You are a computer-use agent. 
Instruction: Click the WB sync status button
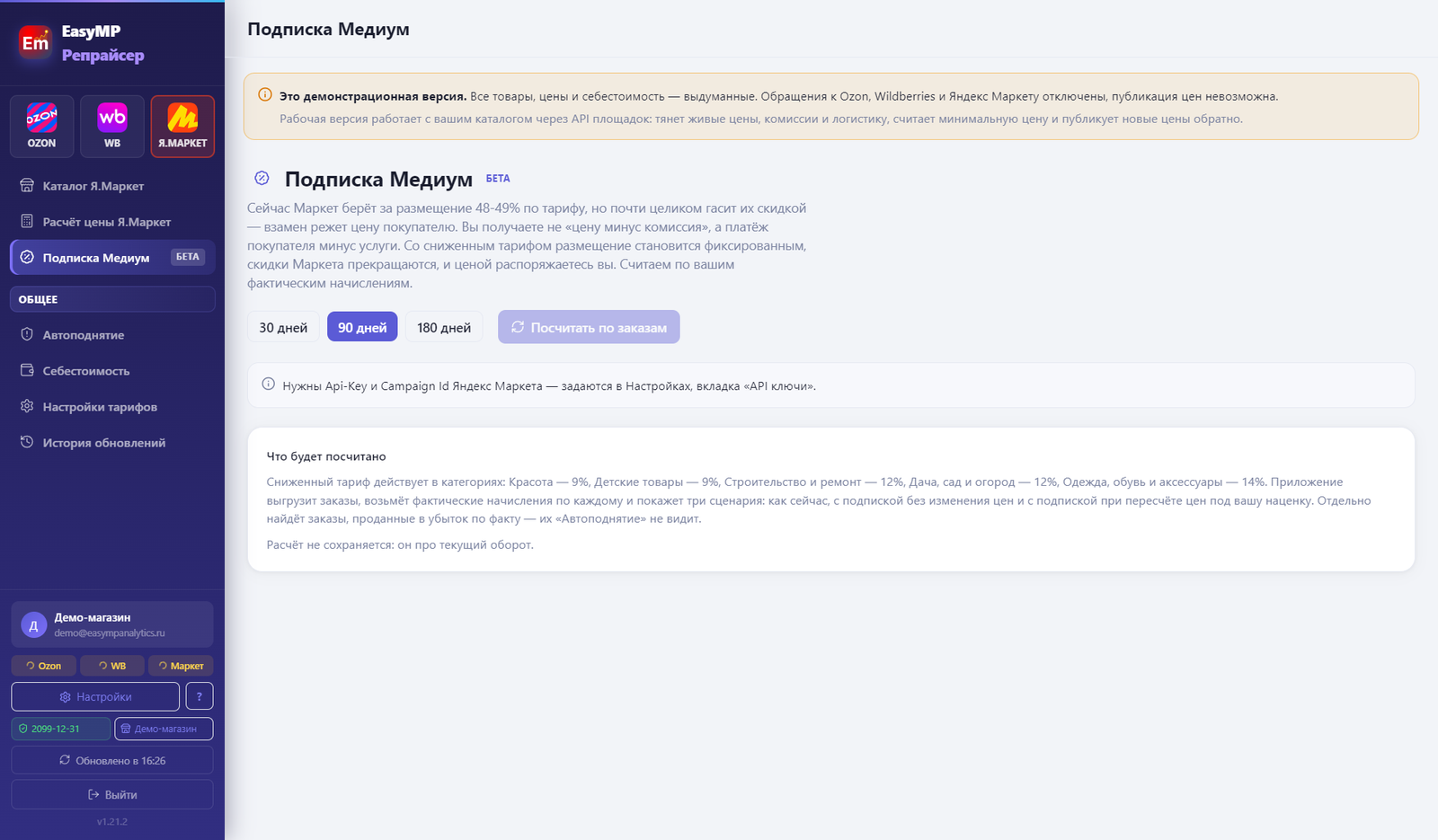click(112, 666)
